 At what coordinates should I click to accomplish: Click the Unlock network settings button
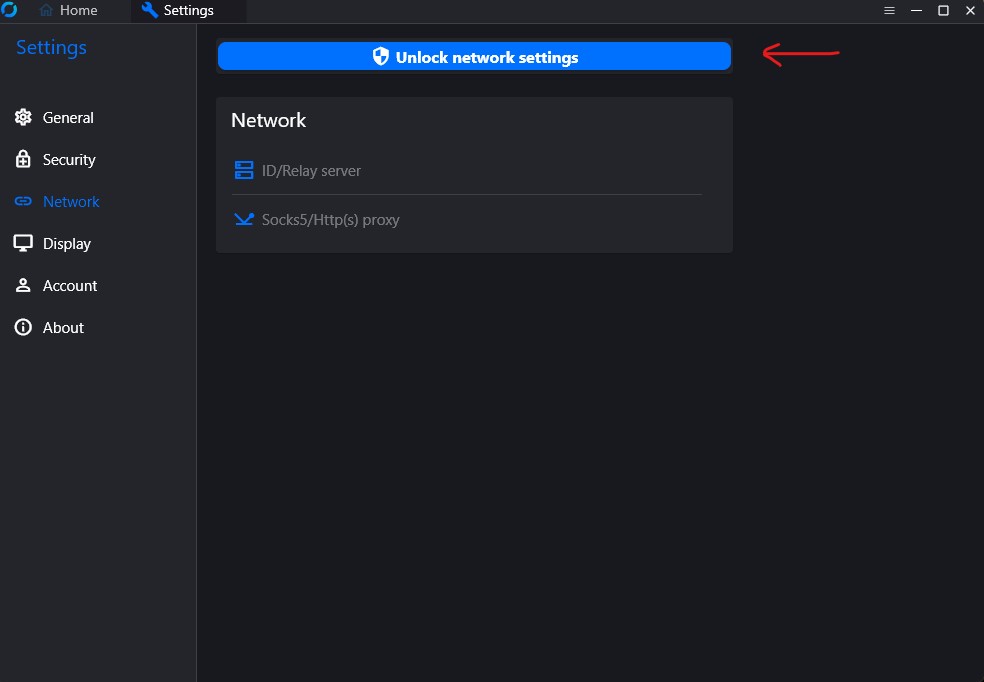(x=474, y=57)
